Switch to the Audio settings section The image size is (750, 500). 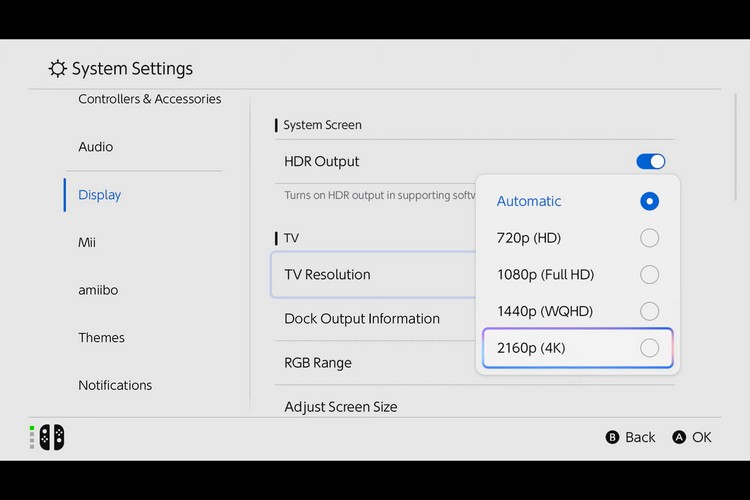pos(96,147)
